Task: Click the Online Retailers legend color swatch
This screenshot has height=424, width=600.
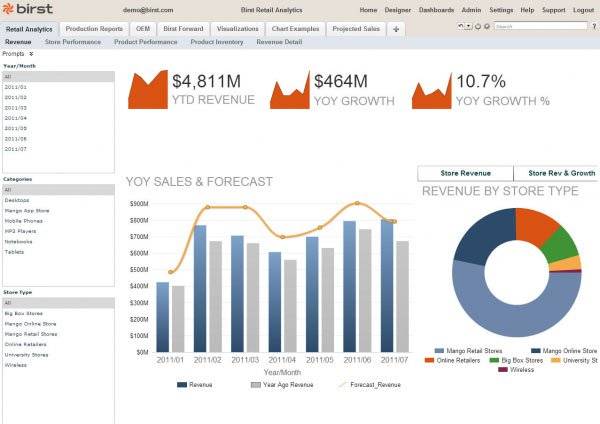Action: [430, 360]
